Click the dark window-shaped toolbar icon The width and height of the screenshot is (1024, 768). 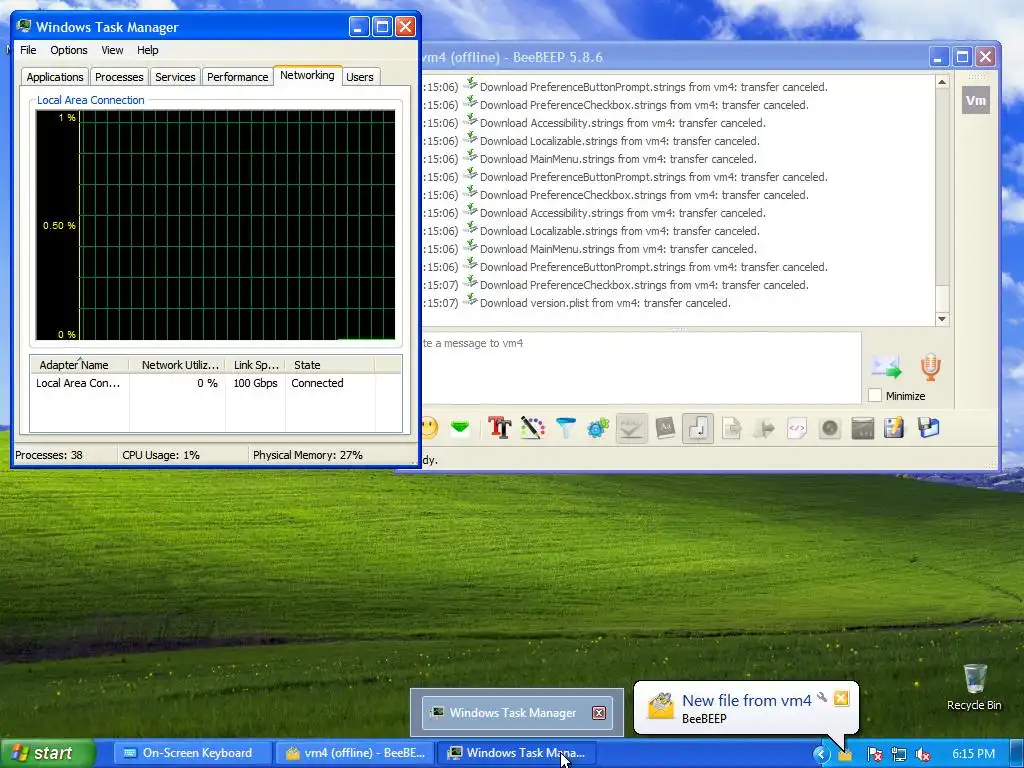[x=863, y=428]
